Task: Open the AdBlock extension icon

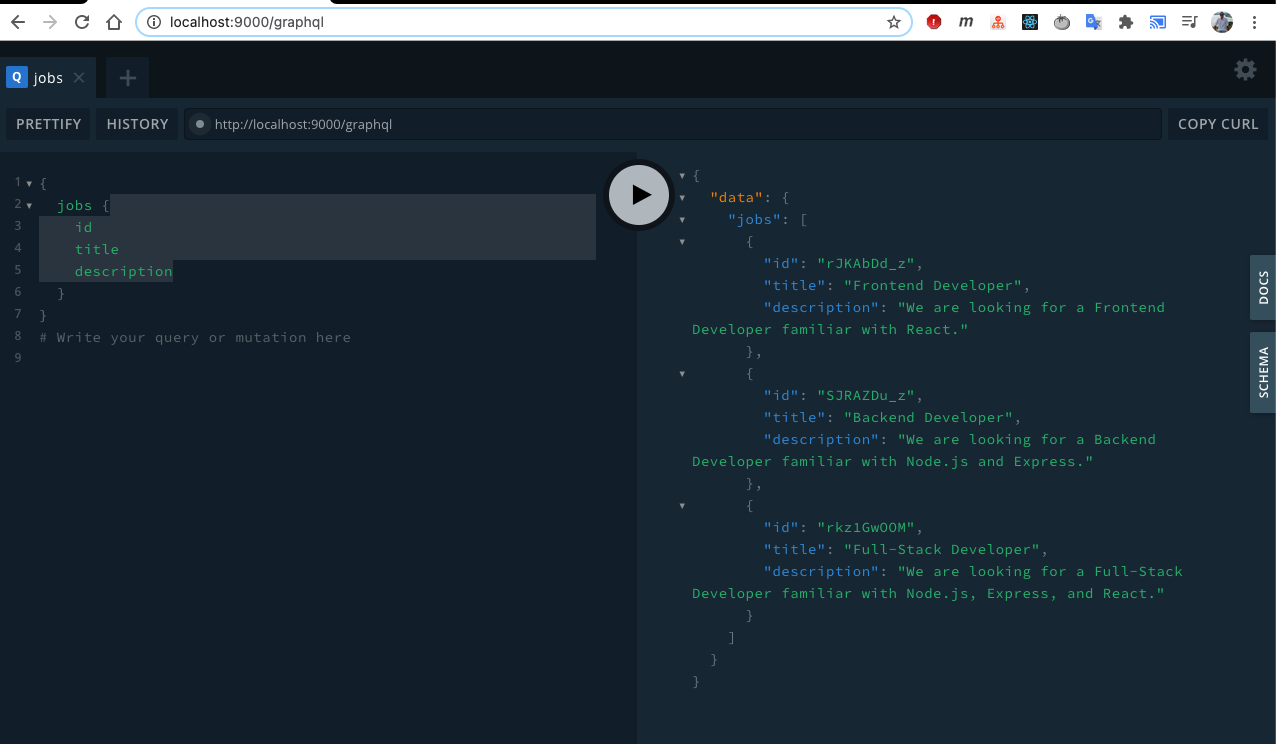Action: (x=933, y=21)
